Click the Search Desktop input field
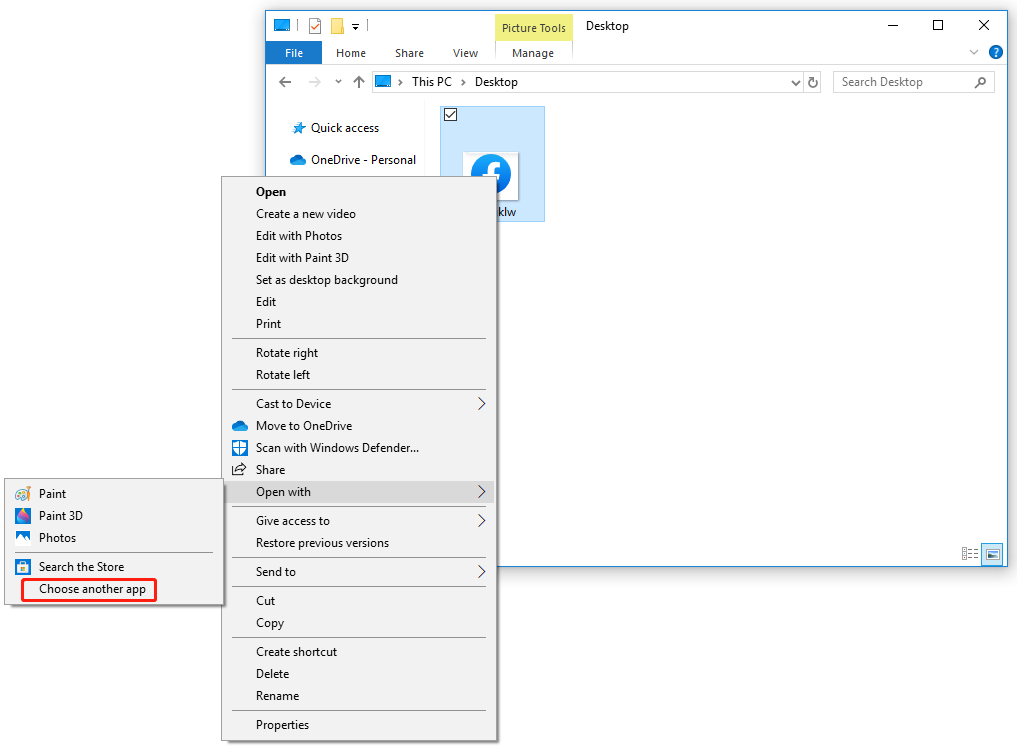The width and height of the screenshot is (1017, 746). tap(904, 83)
